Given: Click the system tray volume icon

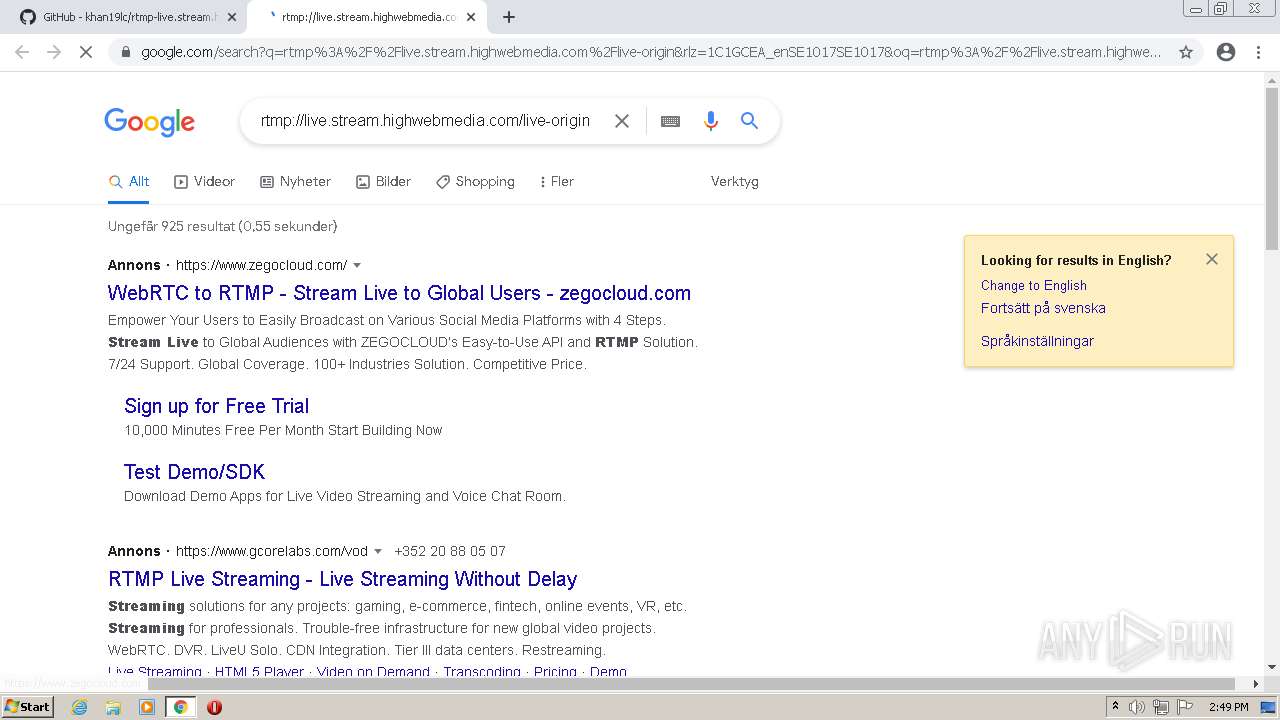Looking at the screenshot, I should pyautogui.click(x=1137, y=707).
